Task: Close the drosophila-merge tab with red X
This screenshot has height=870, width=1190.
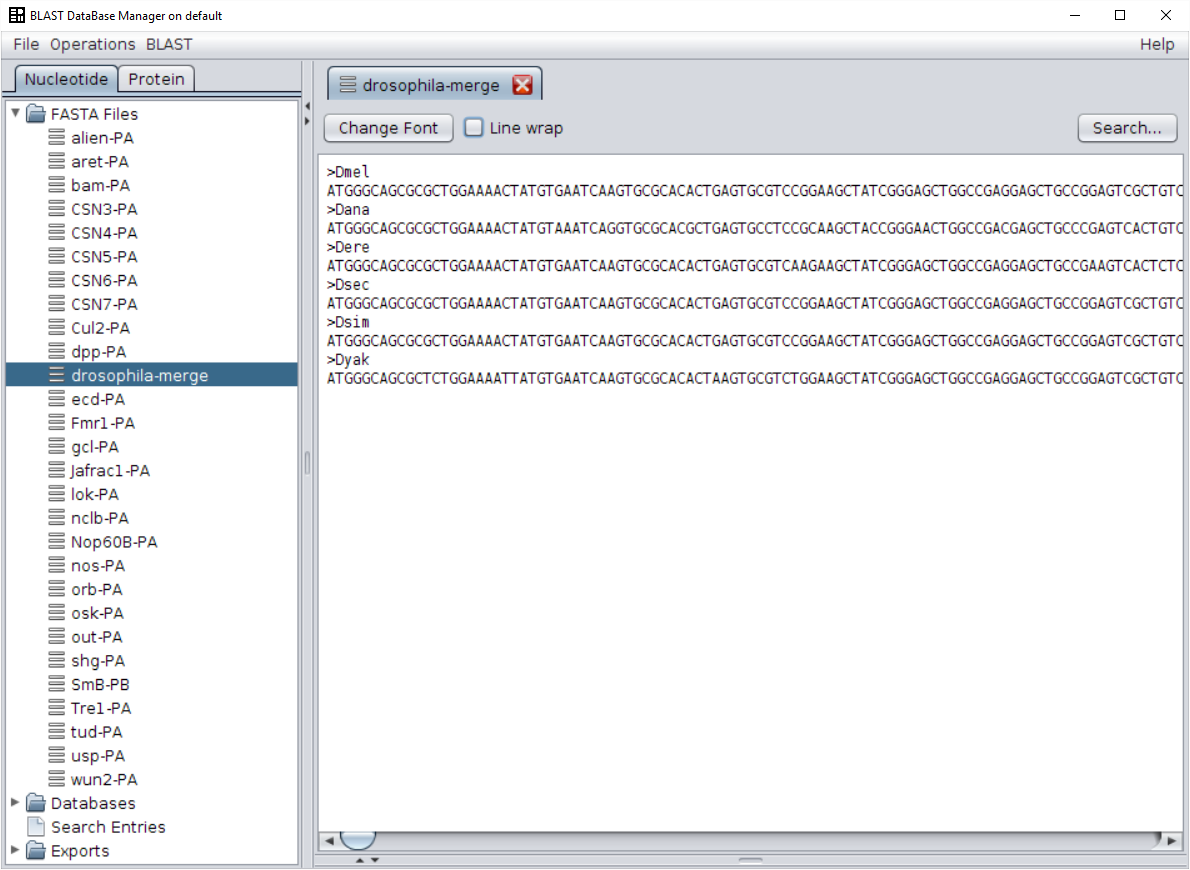Action: click(x=522, y=85)
